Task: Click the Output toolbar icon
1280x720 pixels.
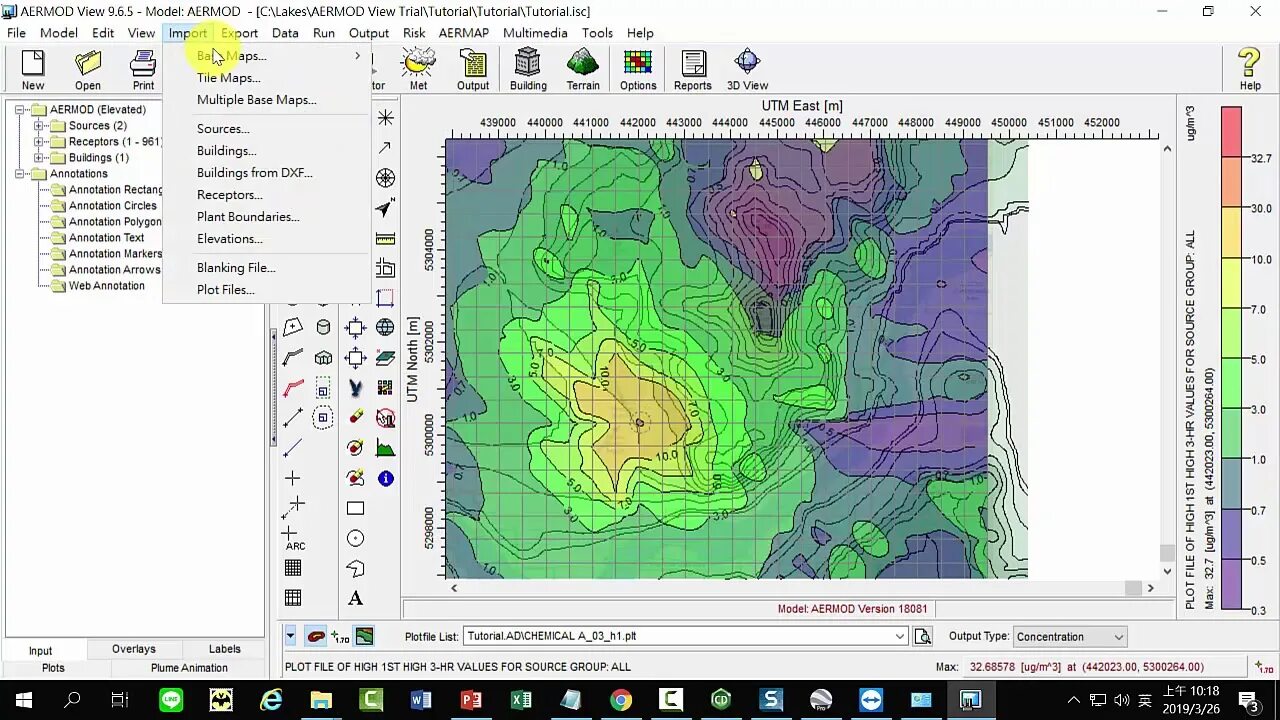Action: (x=473, y=69)
